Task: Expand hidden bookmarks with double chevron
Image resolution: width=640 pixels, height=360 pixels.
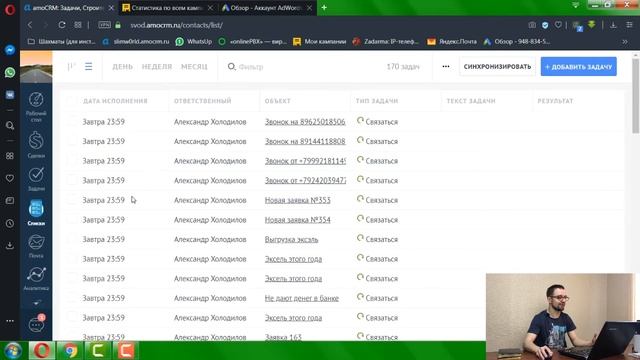Action: coord(624,42)
